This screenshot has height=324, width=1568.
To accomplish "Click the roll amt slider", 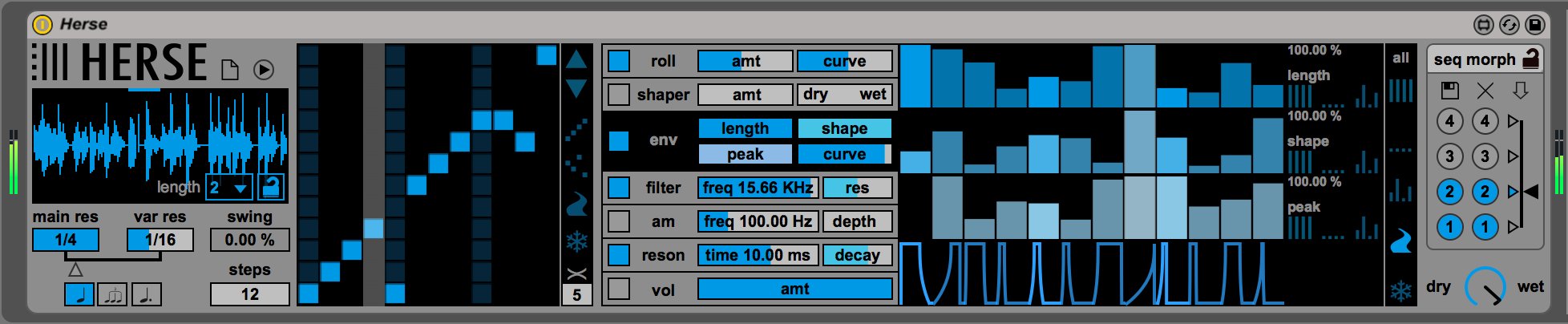I will (x=746, y=61).
